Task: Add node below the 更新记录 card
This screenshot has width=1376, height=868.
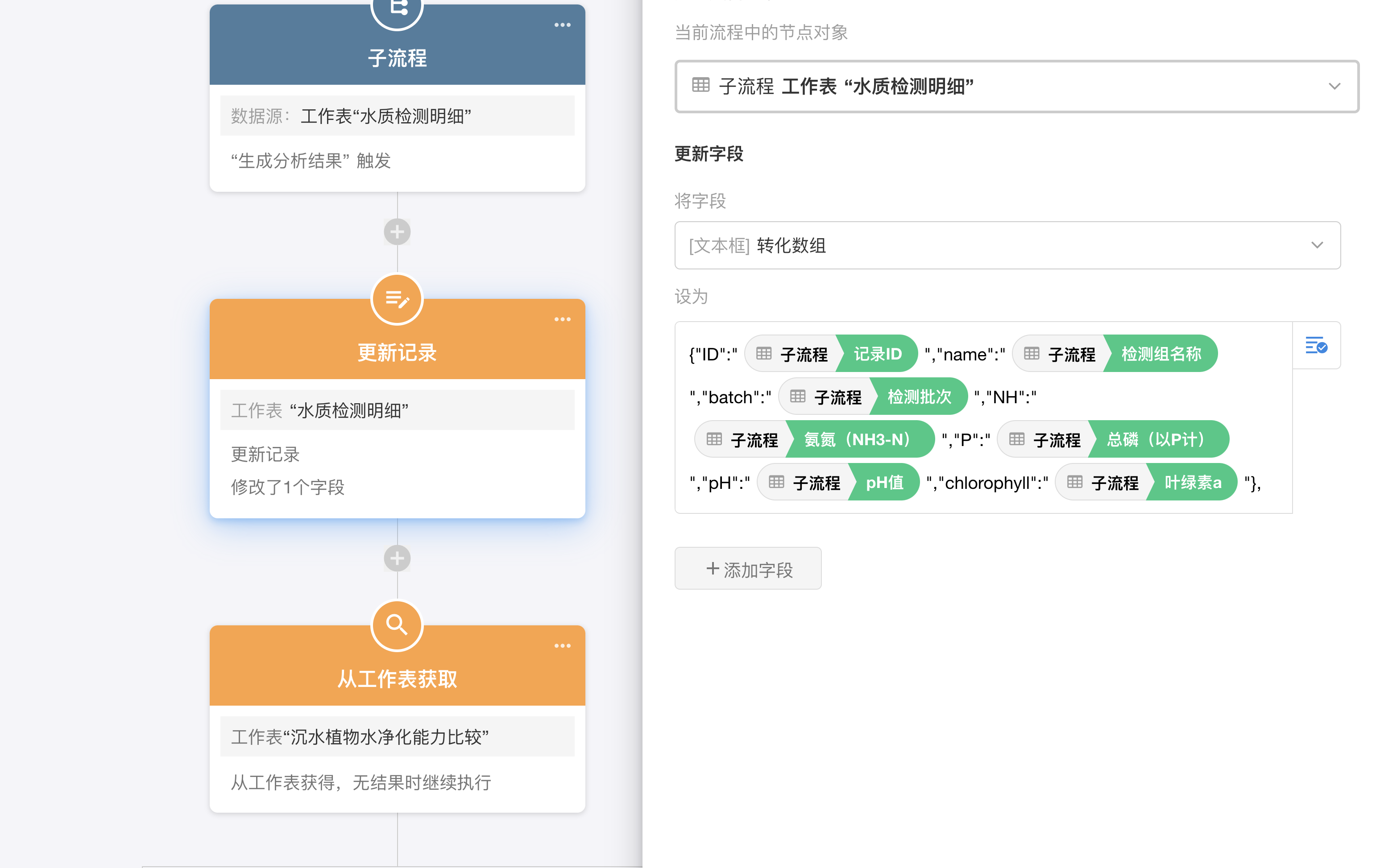Action: (397, 558)
